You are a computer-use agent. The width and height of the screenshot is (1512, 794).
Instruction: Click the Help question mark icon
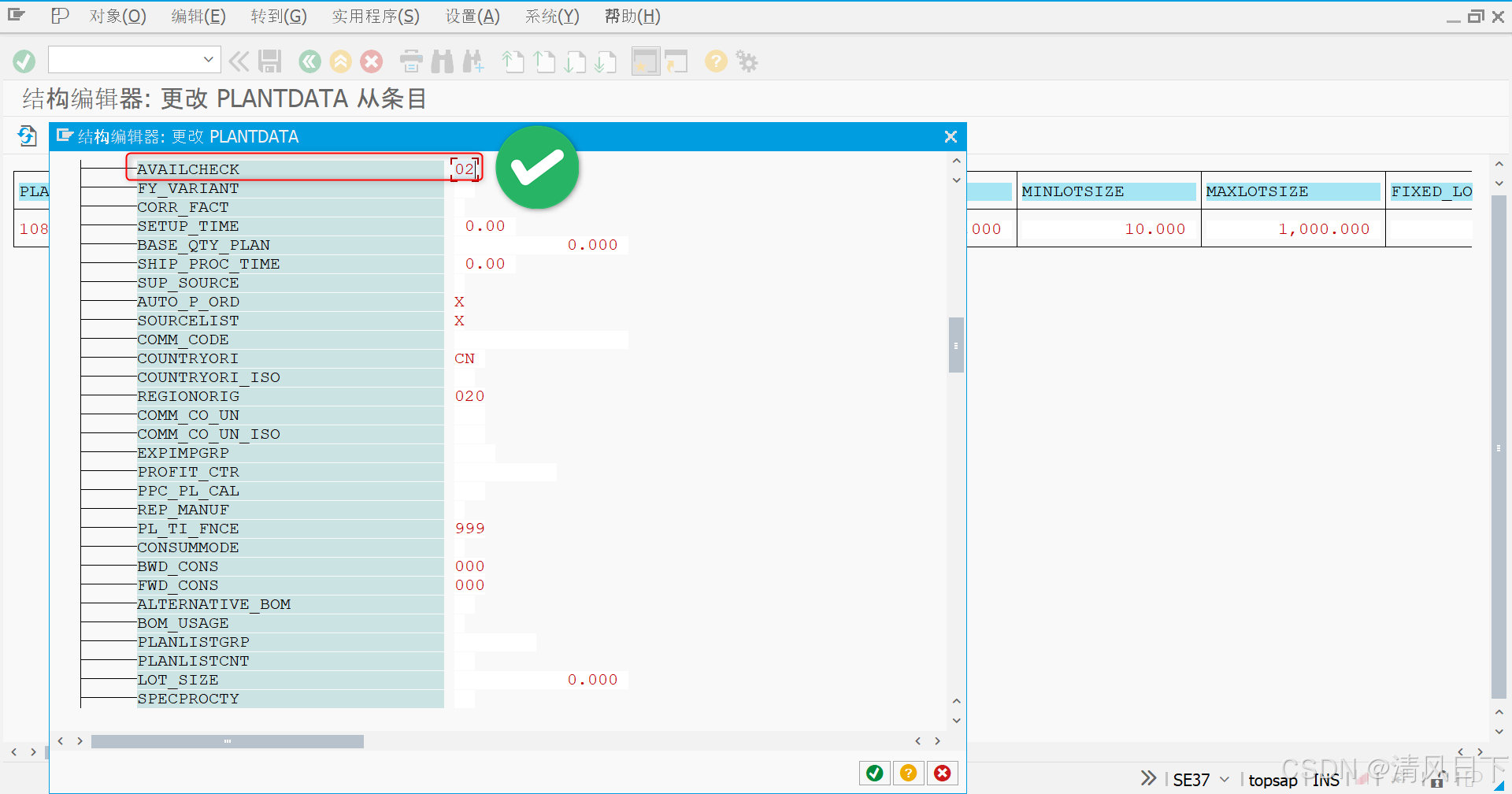(x=716, y=61)
